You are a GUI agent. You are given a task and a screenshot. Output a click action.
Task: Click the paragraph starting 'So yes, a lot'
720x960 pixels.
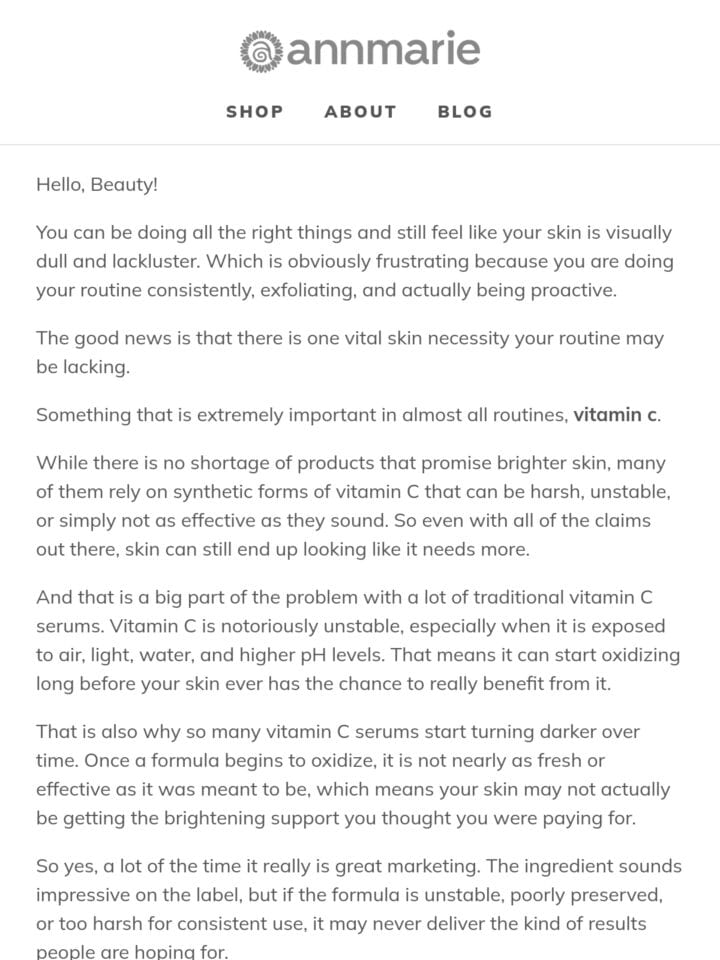[359, 909]
